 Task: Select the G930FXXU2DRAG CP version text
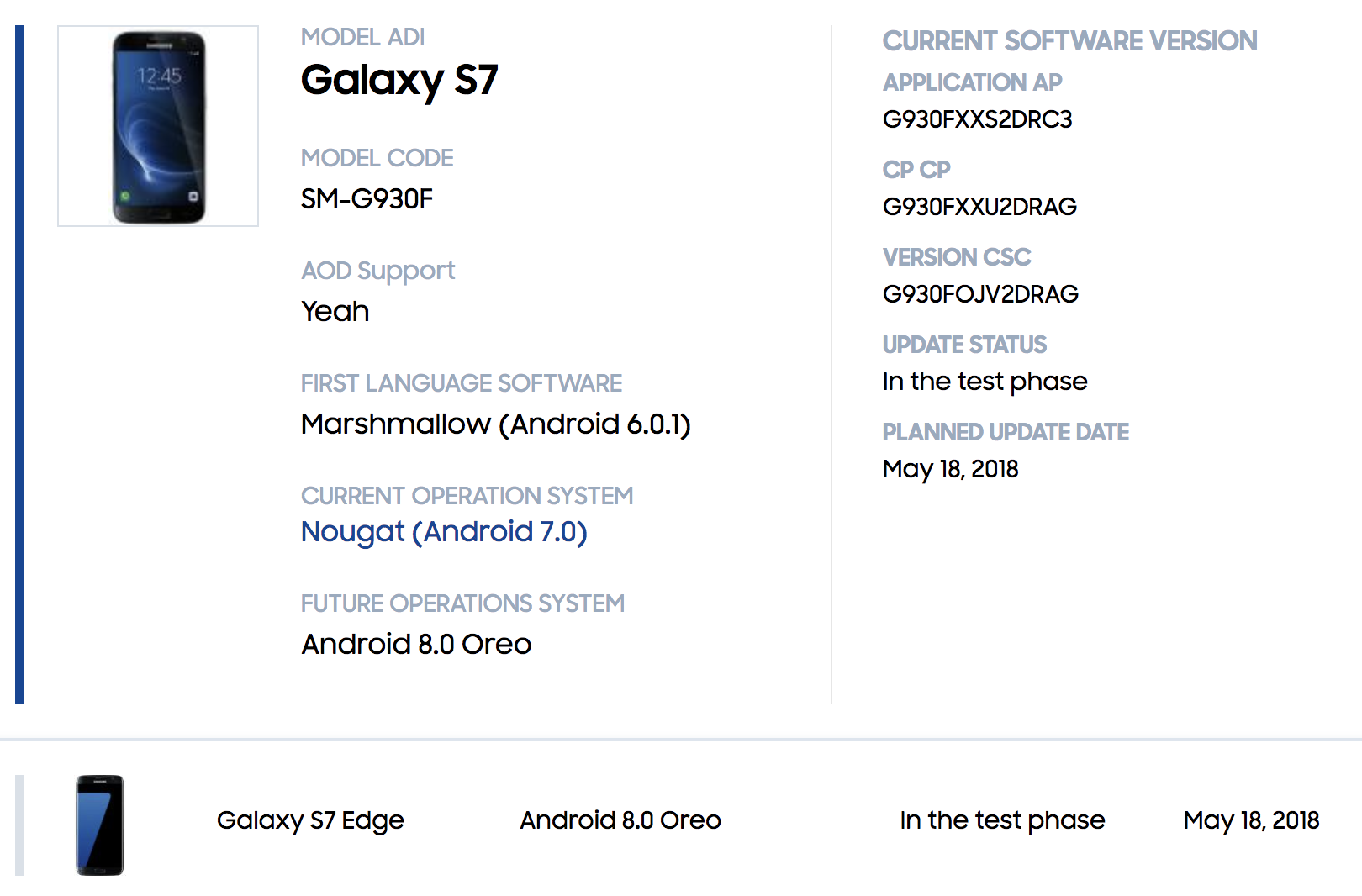coord(979,207)
